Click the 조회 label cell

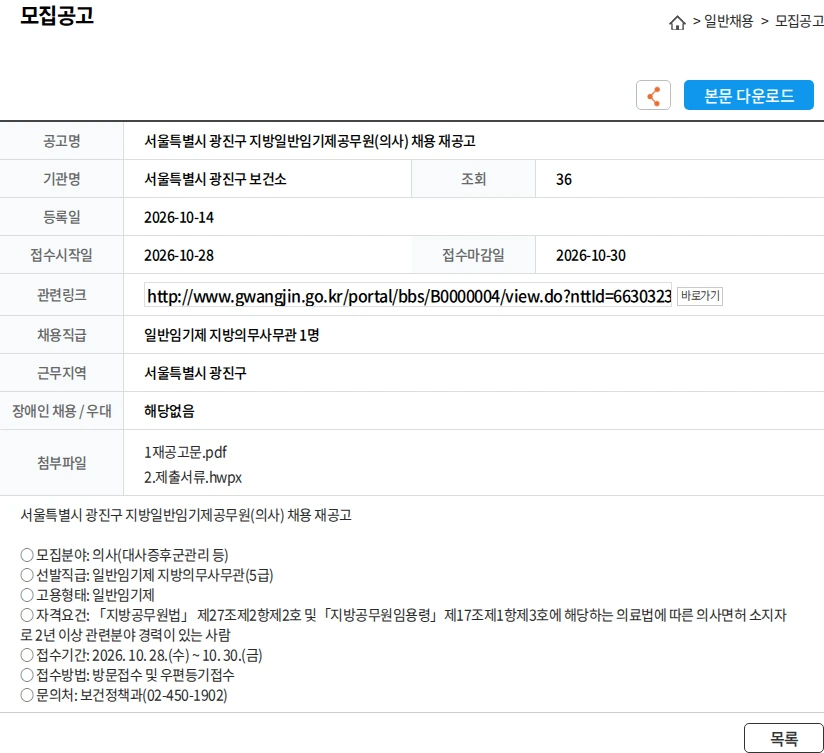(473, 179)
